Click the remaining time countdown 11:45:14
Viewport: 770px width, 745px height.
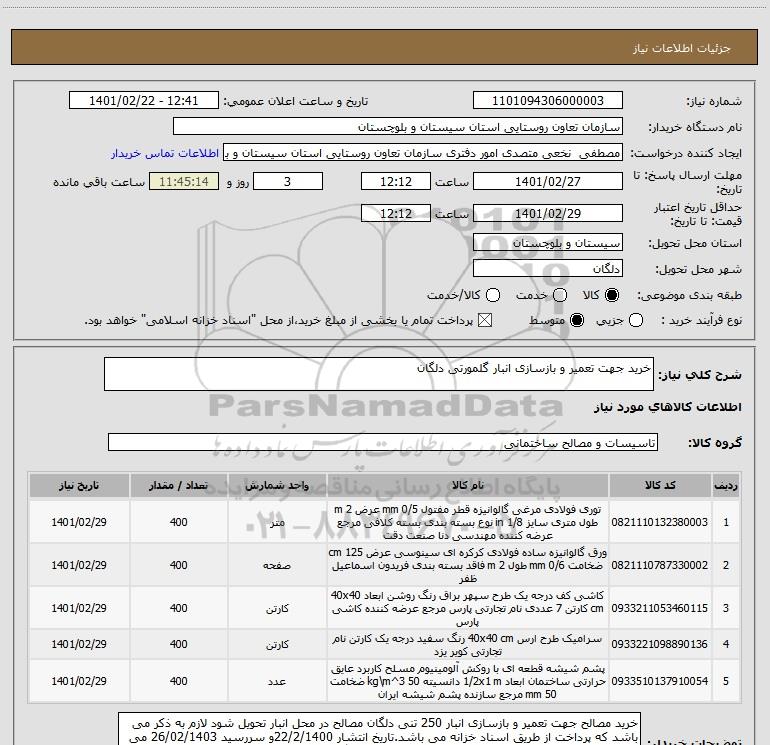pos(184,181)
